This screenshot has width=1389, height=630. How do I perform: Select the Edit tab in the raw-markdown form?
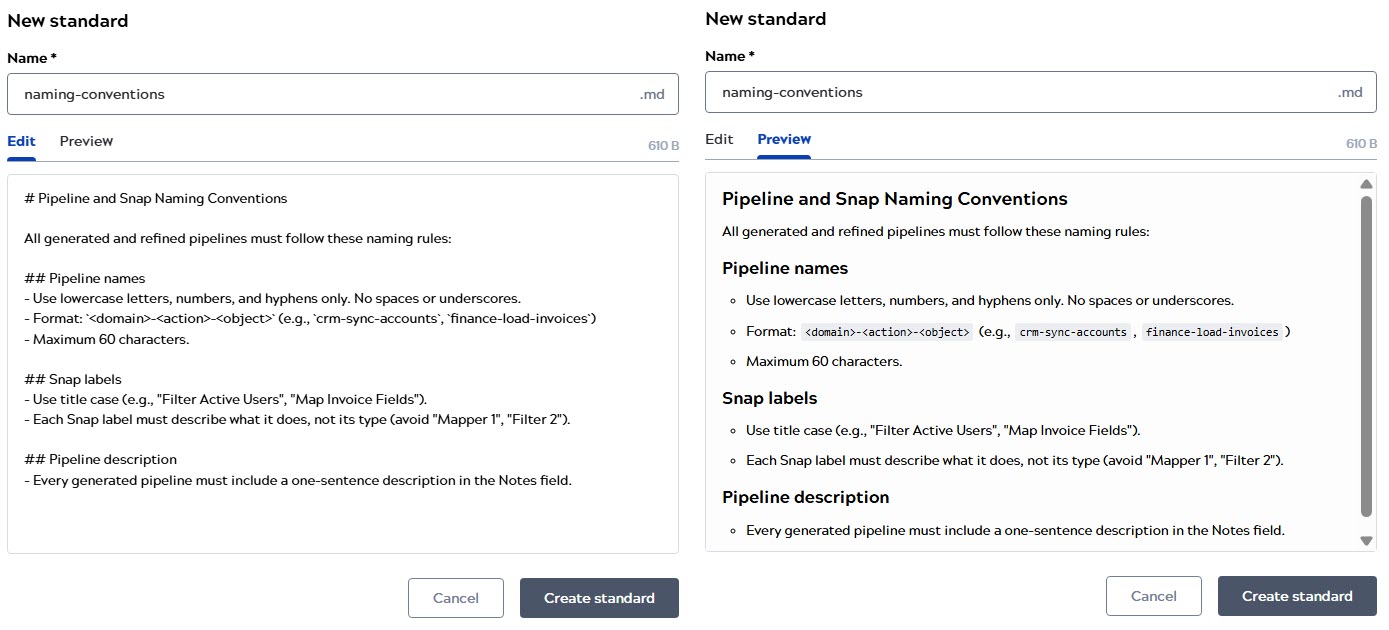click(21, 141)
